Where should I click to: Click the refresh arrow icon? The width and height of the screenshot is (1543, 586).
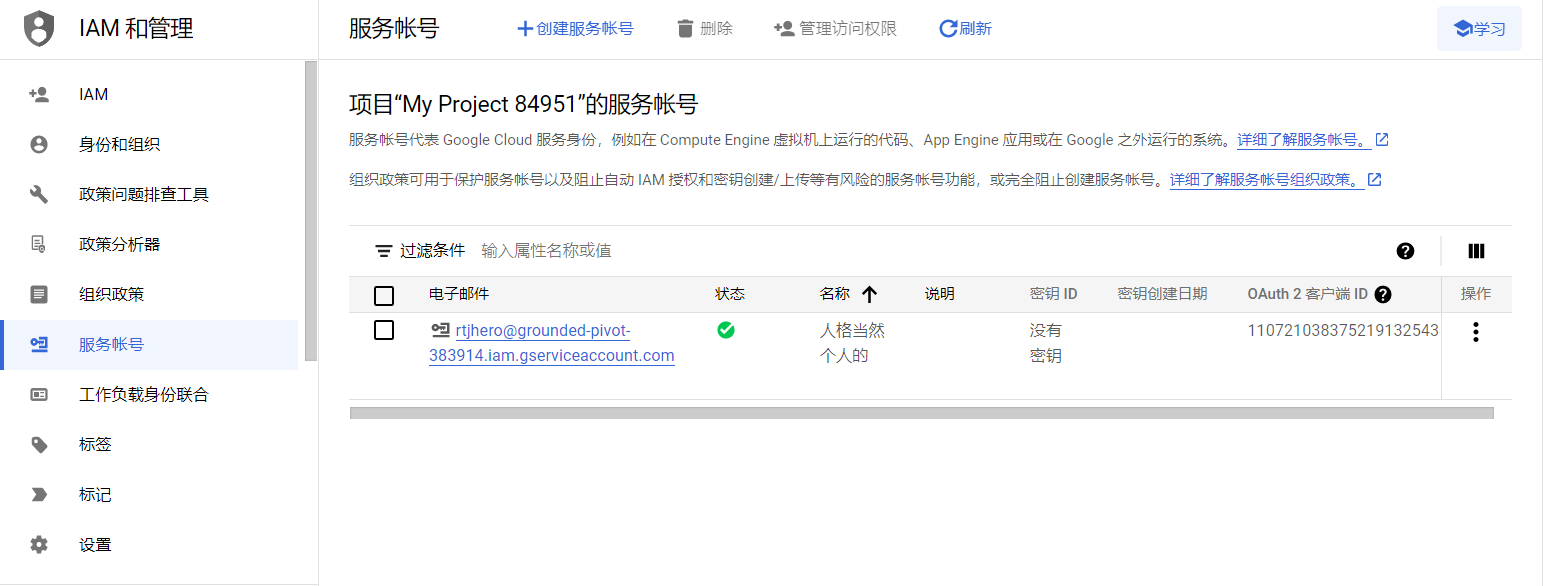click(948, 29)
